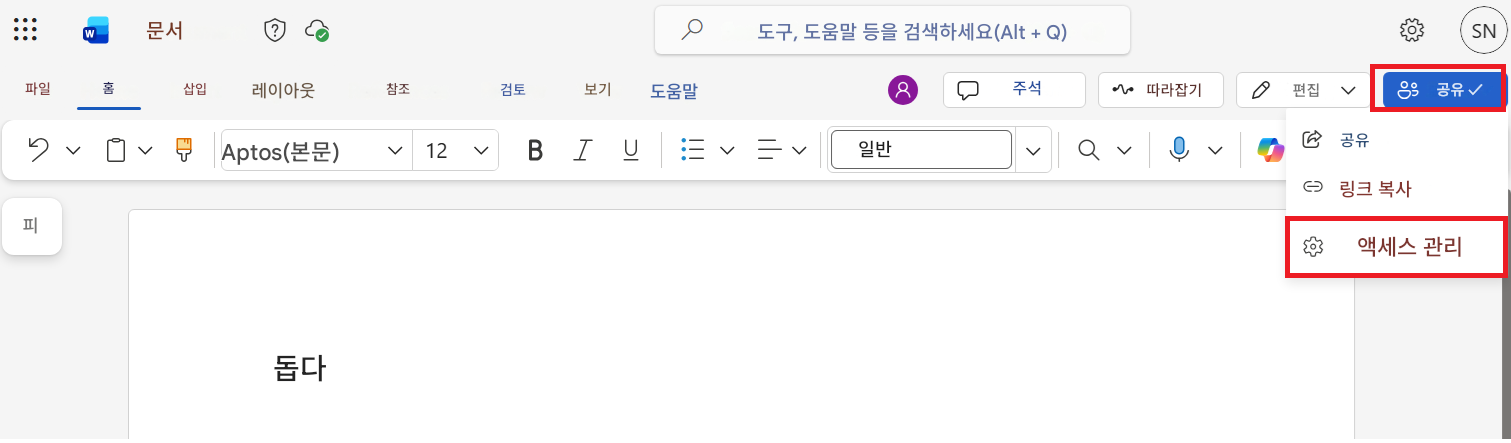Paste from the clipboard icon
The height and width of the screenshot is (443, 1511).
coord(117,150)
